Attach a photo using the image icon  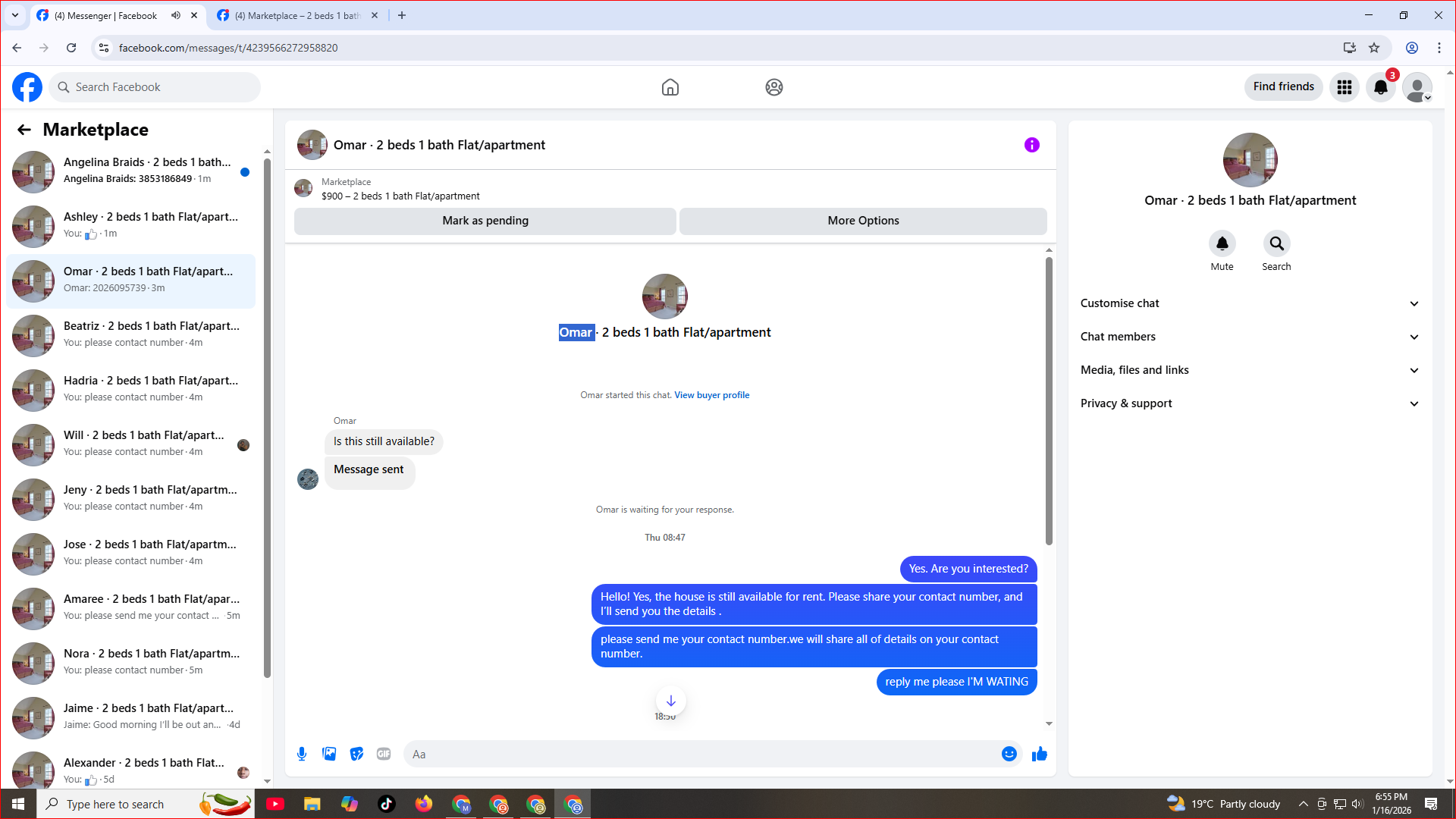tap(329, 754)
